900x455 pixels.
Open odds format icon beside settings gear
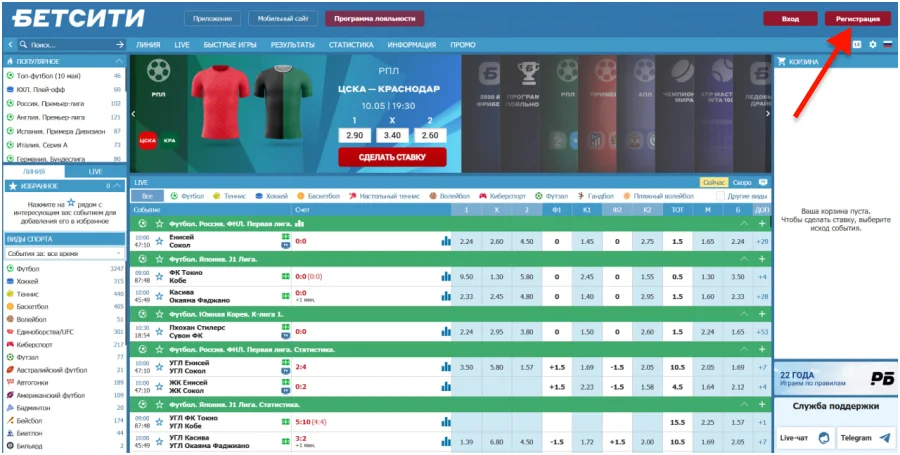(x=857, y=44)
